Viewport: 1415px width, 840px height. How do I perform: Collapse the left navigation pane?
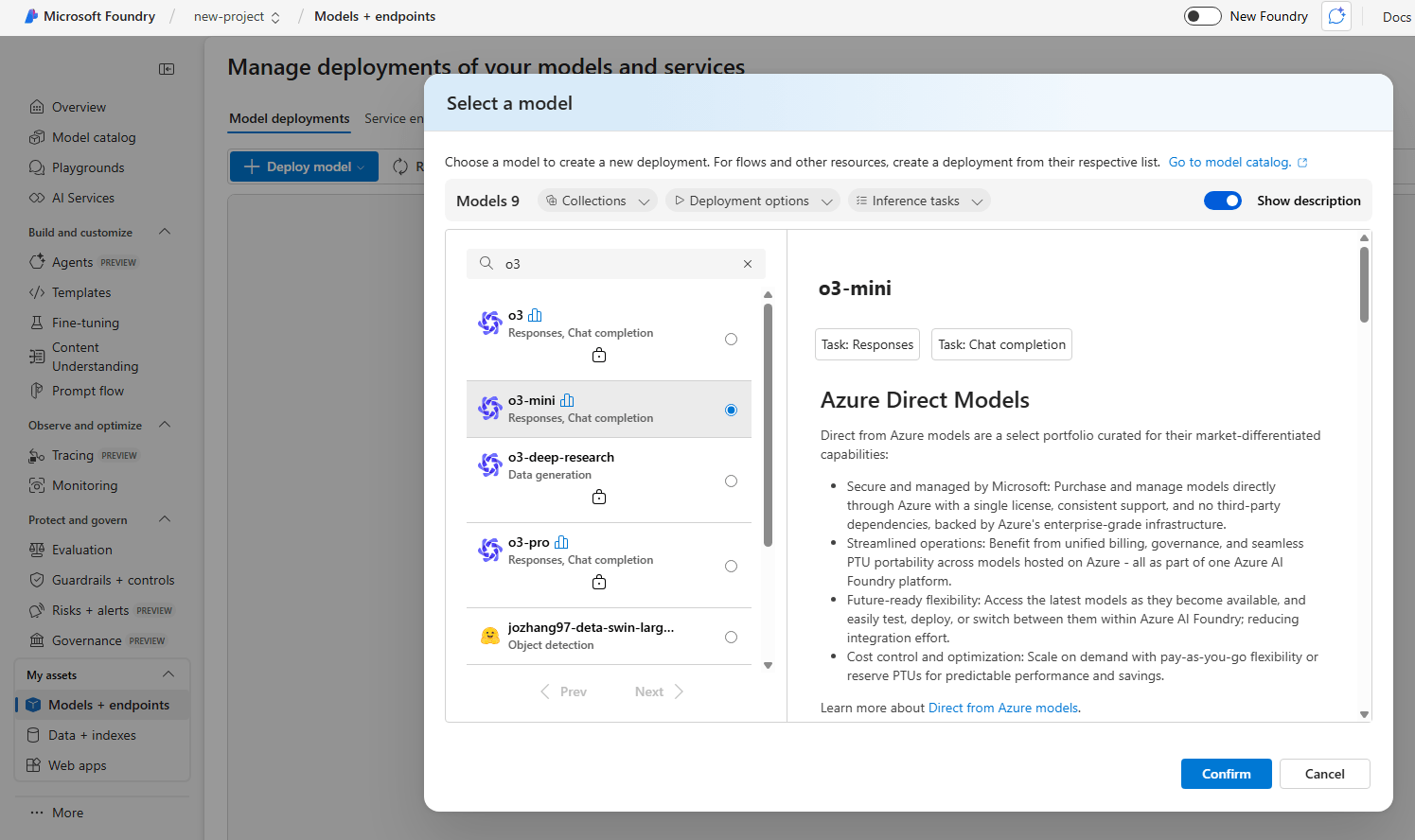(167, 68)
